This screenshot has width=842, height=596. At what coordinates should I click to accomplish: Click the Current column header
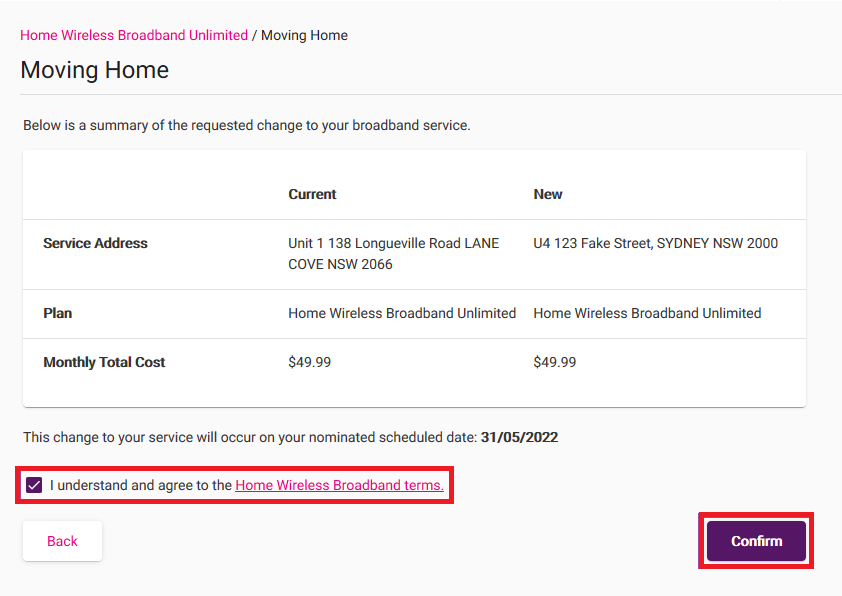(x=311, y=194)
